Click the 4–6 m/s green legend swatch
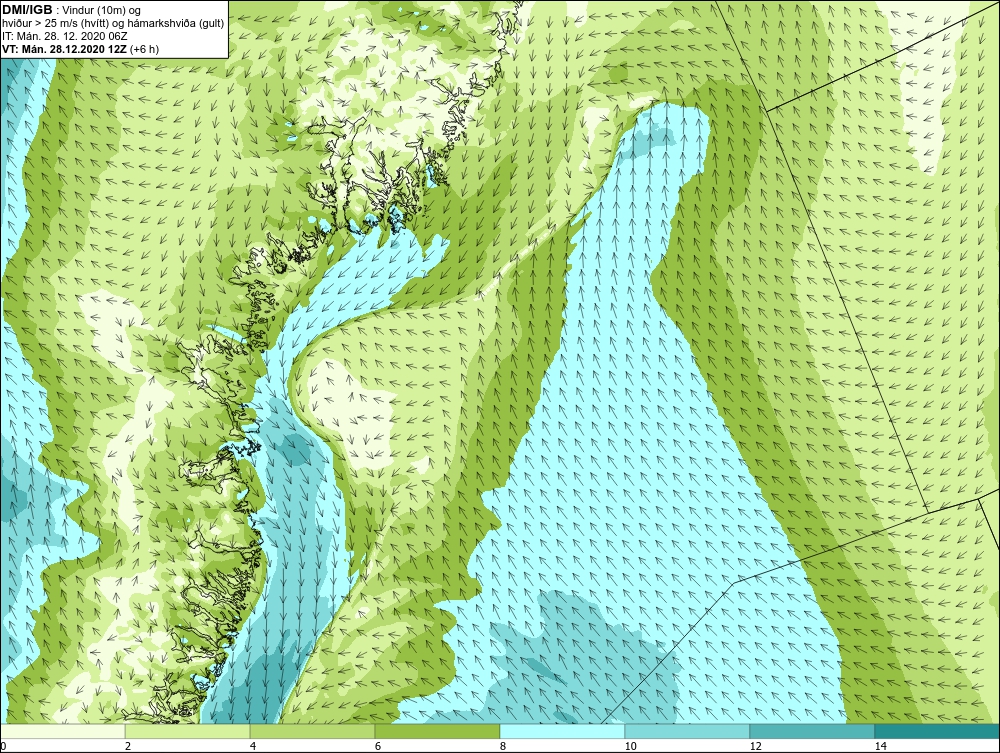The image size is (1000, 753). click(x=312, y=731)
